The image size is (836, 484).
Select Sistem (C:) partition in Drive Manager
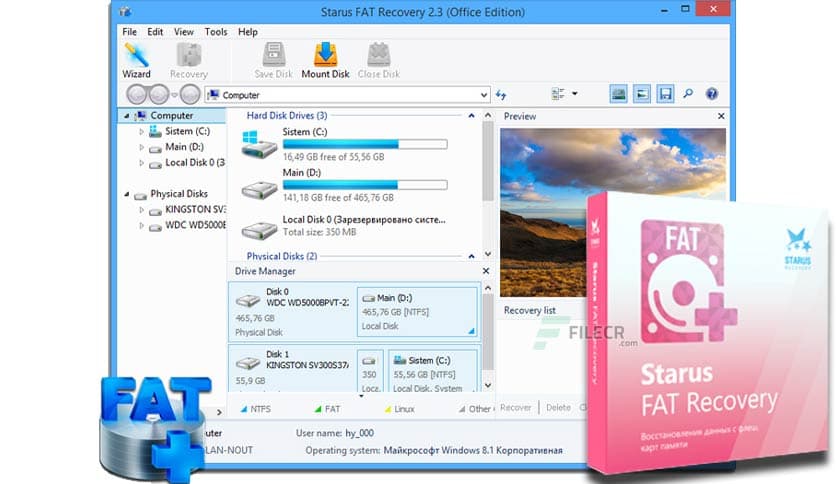(433, 372)
